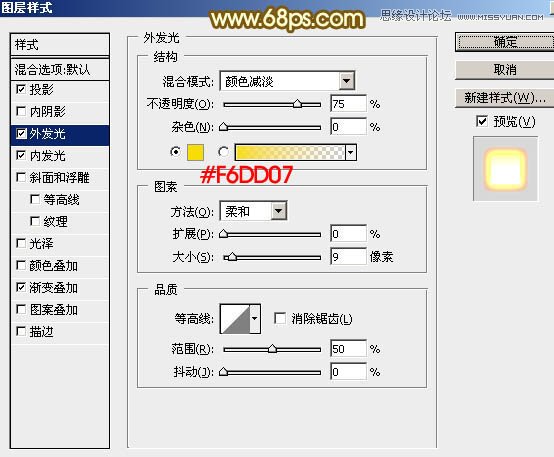Toggle the 投影 drop shadow checkbox

pos(21,89)
